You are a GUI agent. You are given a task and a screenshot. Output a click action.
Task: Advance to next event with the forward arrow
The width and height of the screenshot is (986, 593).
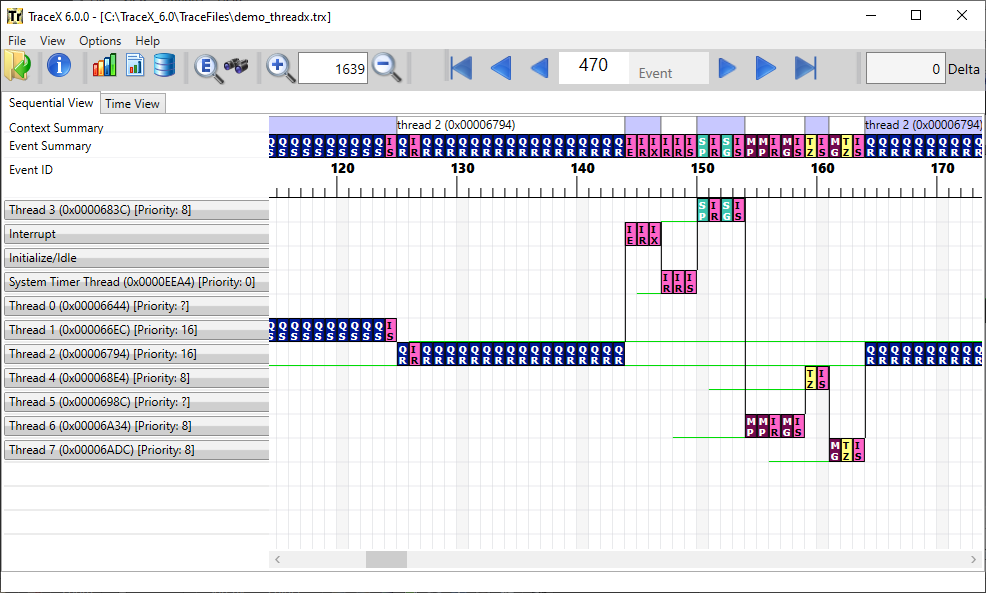(x=727, y=68)
